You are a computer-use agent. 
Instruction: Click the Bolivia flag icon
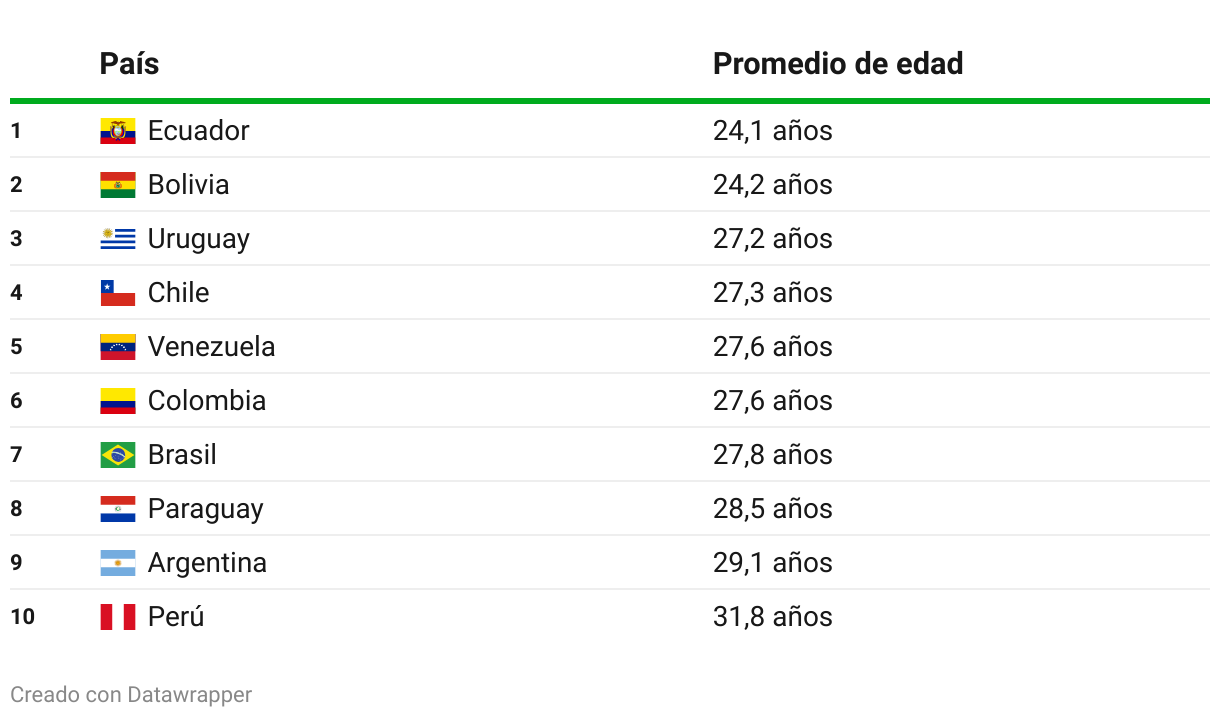[118, 185]
